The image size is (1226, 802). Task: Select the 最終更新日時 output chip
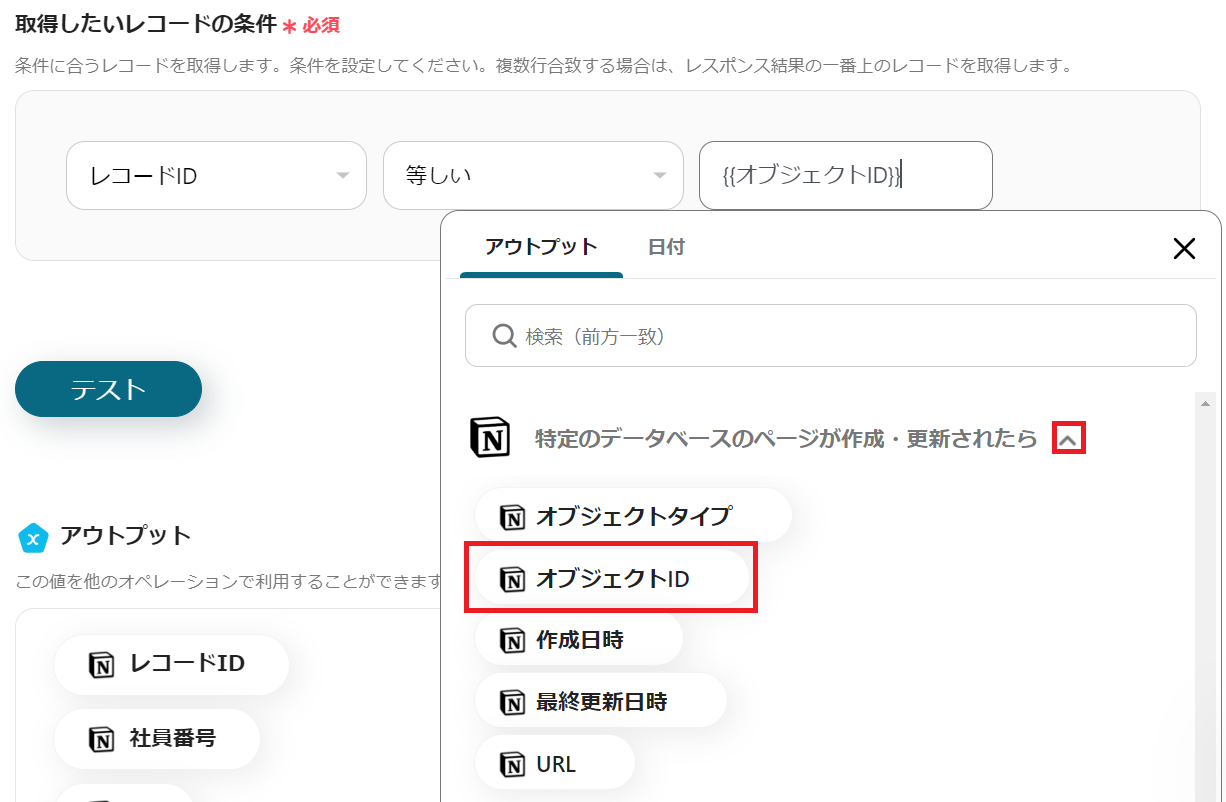tap(600, 702)
